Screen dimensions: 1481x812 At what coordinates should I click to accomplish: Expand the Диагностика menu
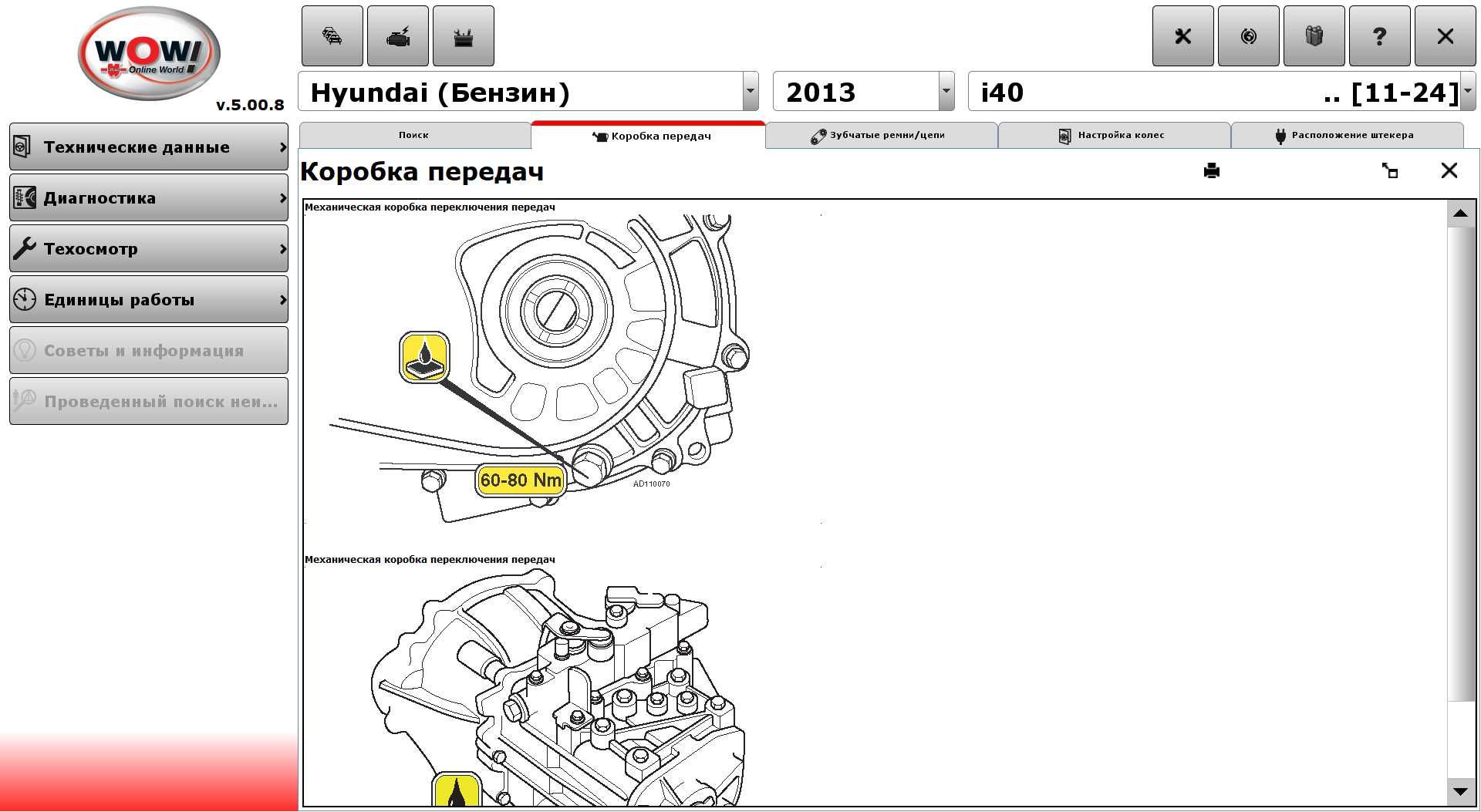click(x=149, y=197)
